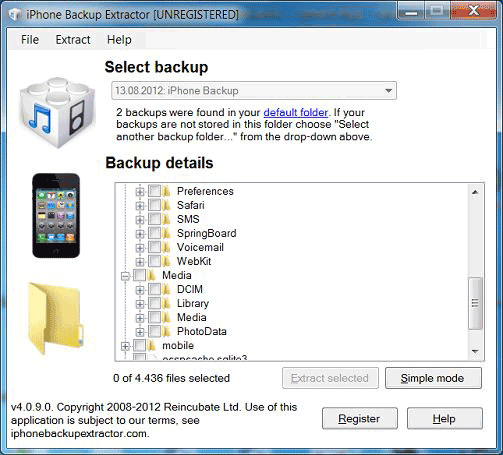Click the iTunes software brick icon

click(57, 113)
